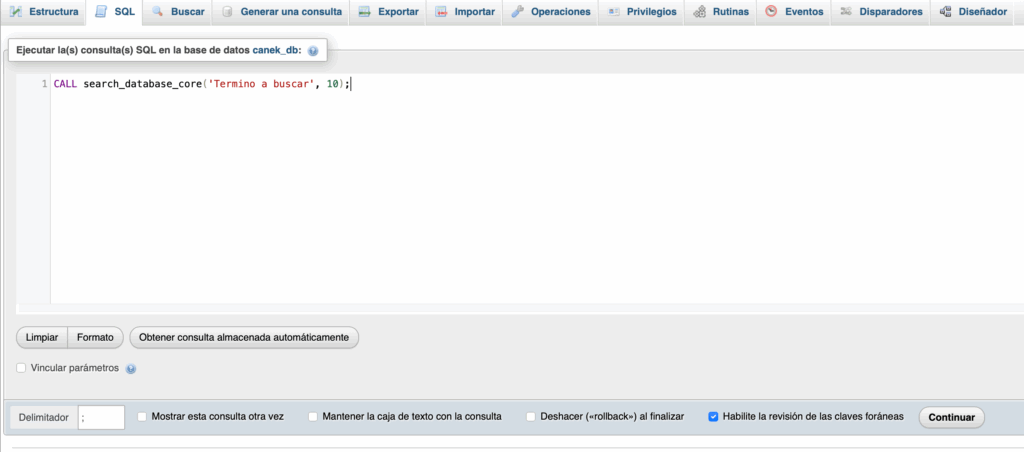The width and height of the screenshot is (1024, 452).
Task: Click the Disparadores tab icon
Action: [846, 12]
